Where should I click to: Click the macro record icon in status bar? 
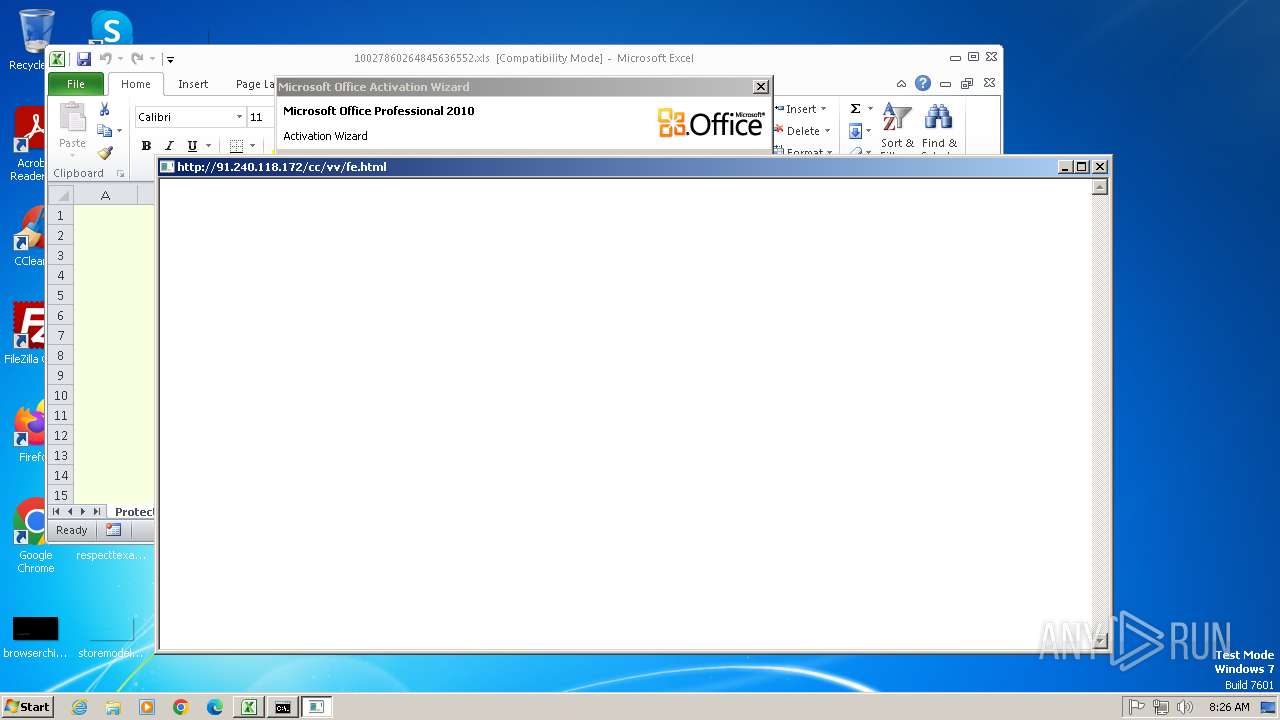coord(113,530)
